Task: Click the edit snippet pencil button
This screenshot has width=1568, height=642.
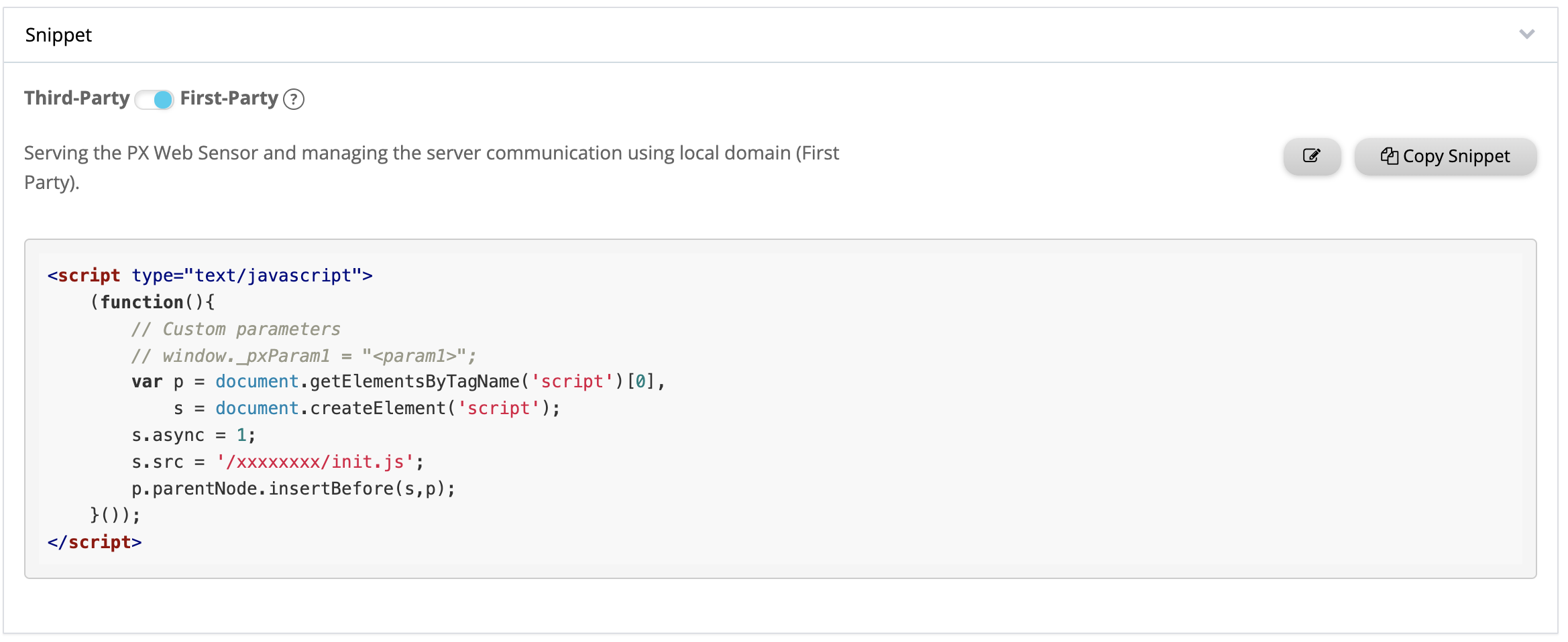Action: click(1312, 156)
